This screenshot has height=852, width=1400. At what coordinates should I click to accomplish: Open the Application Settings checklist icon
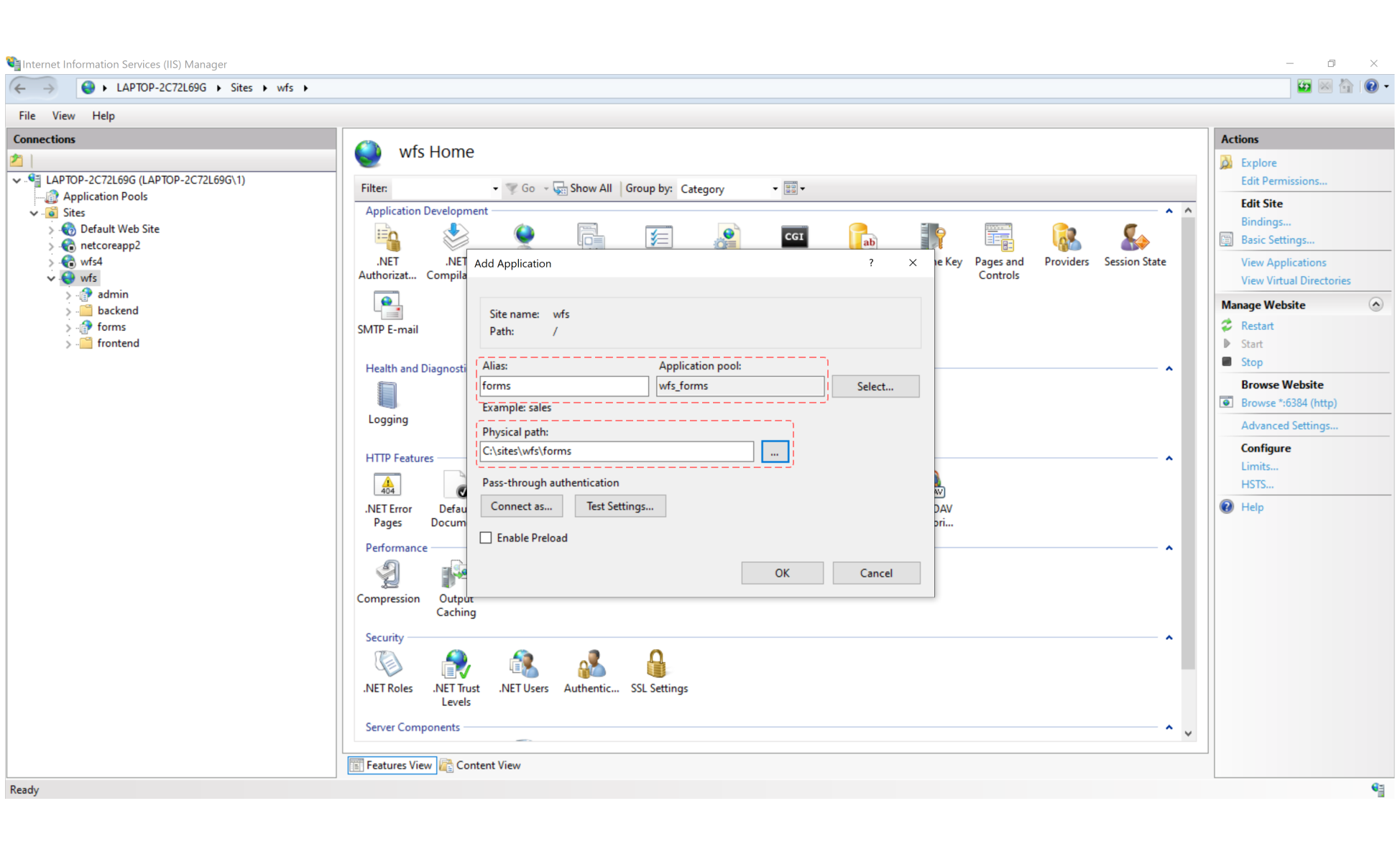point(658,237)
